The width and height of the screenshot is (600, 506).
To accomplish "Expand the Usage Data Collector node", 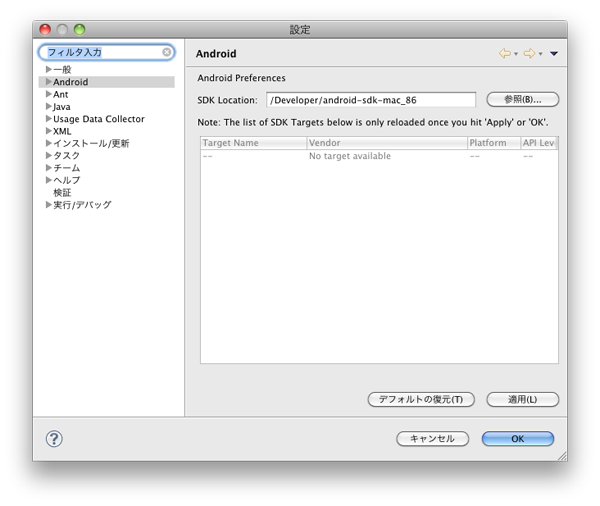I will click(49, 118).
